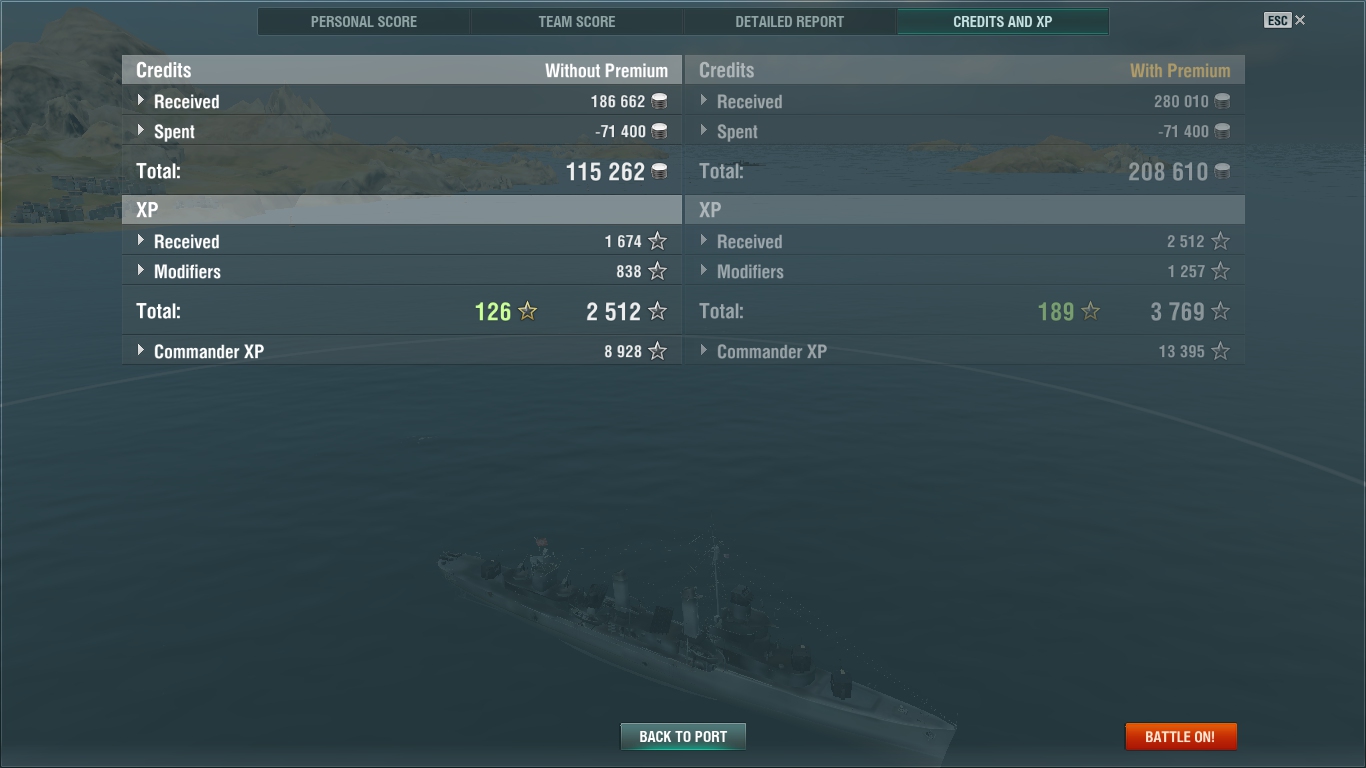This screenshot has height=768, width=1366.
Task: Start next match with Battle On! button
Action: tap(1180, 737)
